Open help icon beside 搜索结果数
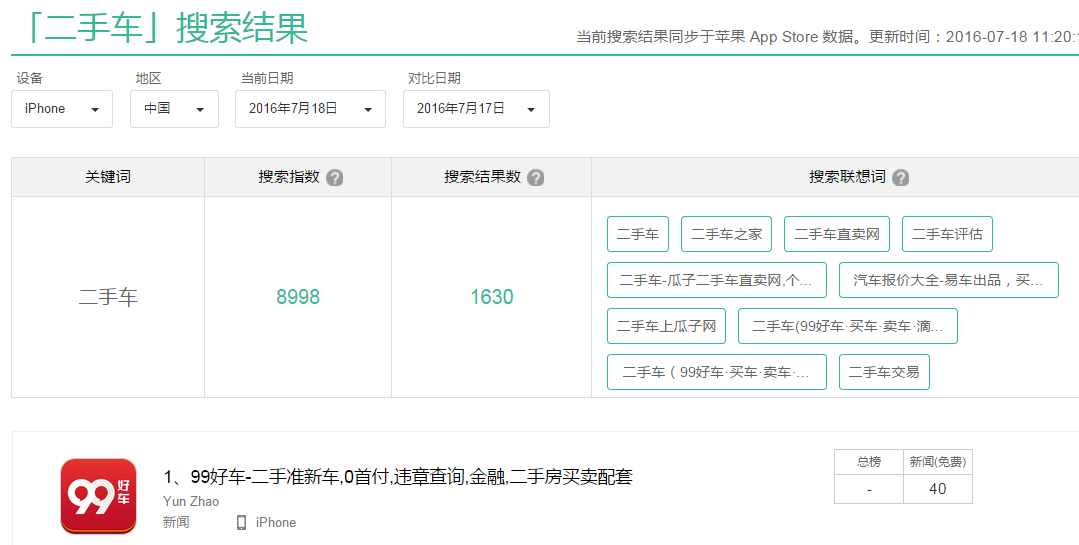 [x=535, y=178]
